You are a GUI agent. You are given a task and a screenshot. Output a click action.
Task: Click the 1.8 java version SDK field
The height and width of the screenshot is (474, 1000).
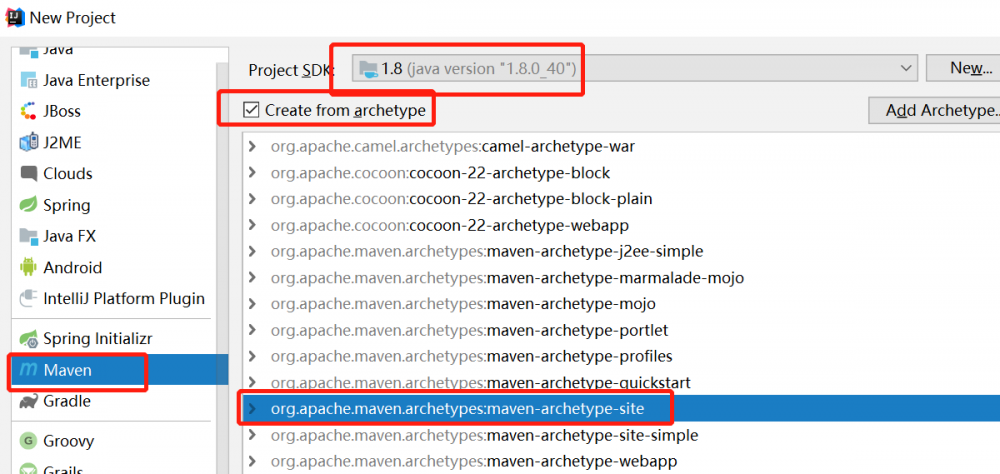(x=635, y=68)
